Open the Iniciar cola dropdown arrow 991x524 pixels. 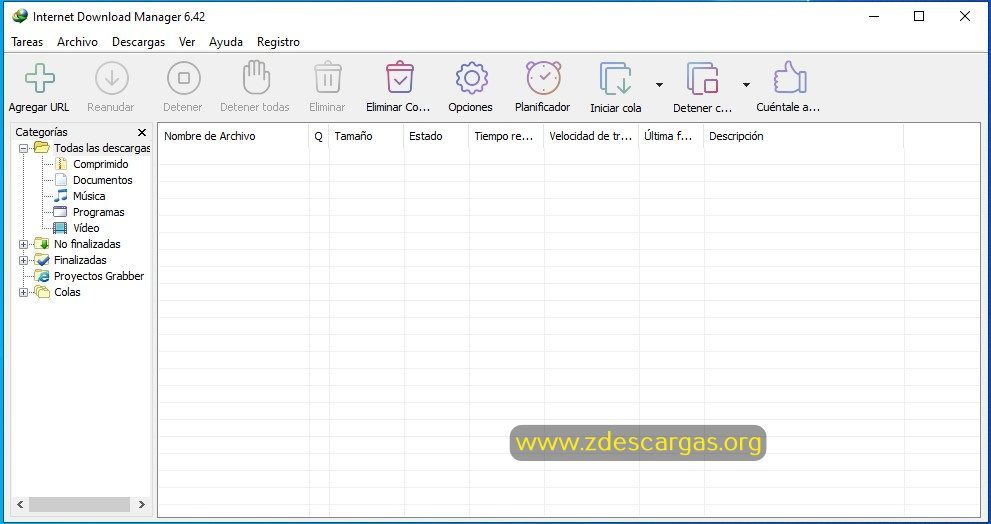pos(659,85)
